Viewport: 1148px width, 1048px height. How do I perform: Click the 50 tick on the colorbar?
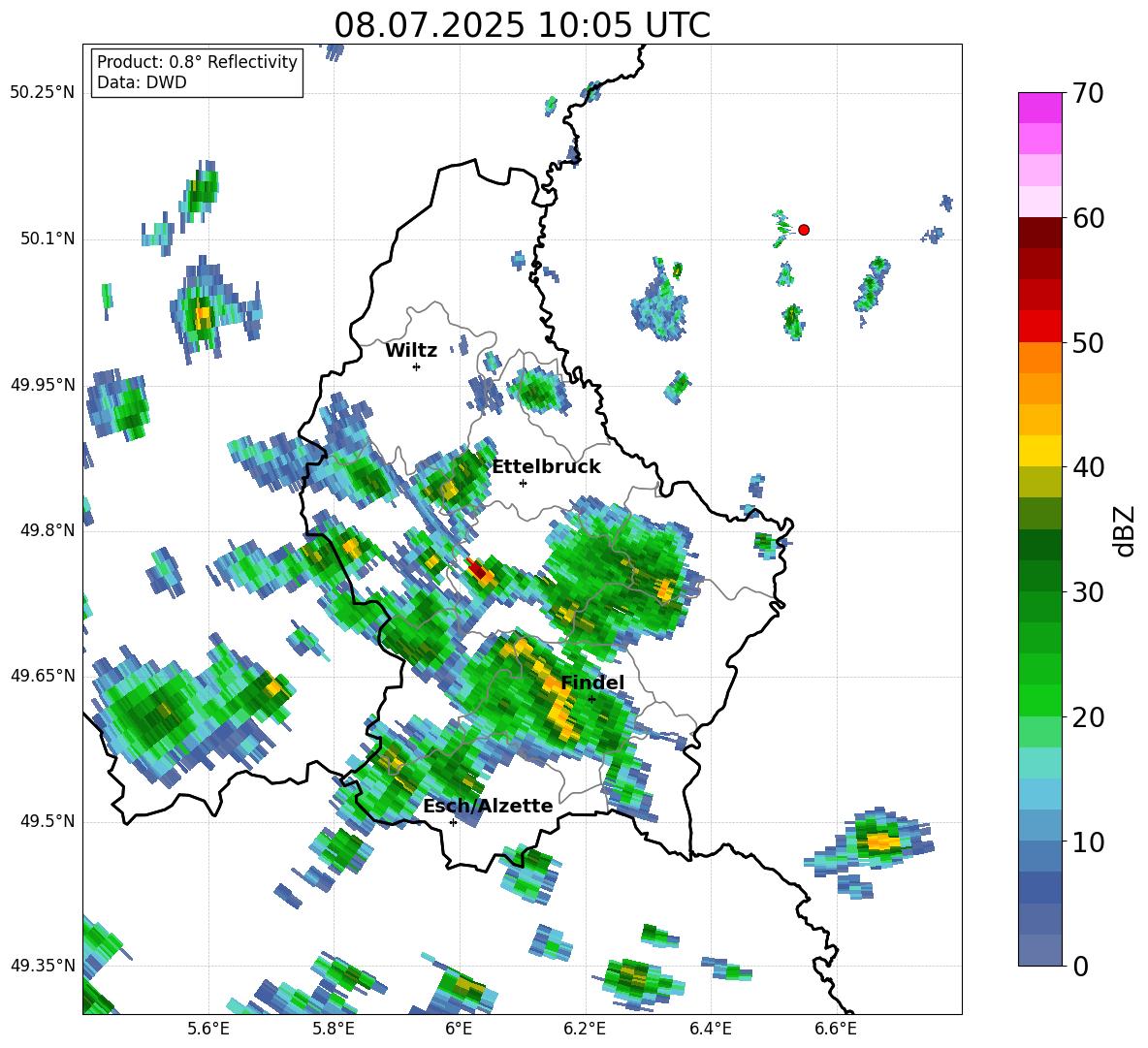(1087, 343)
